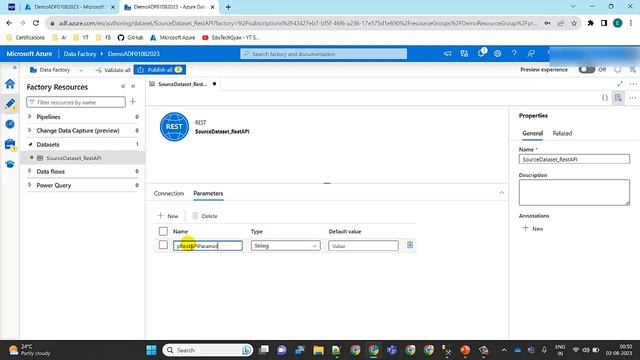This screenshot has height=360, width=640.
Task: Expand the Data flows tree node
Action: [x=29, y=171]
